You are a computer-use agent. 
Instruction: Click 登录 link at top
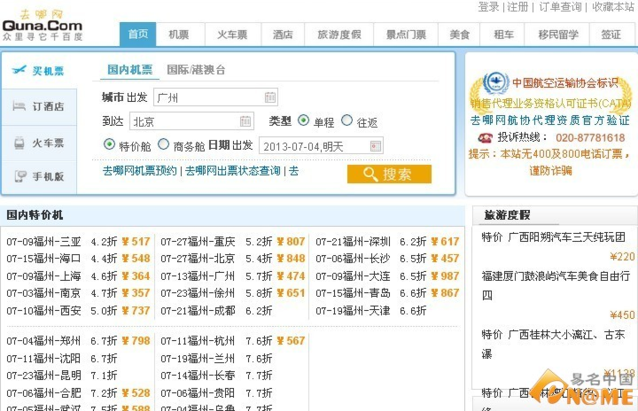tap(488, 7)
